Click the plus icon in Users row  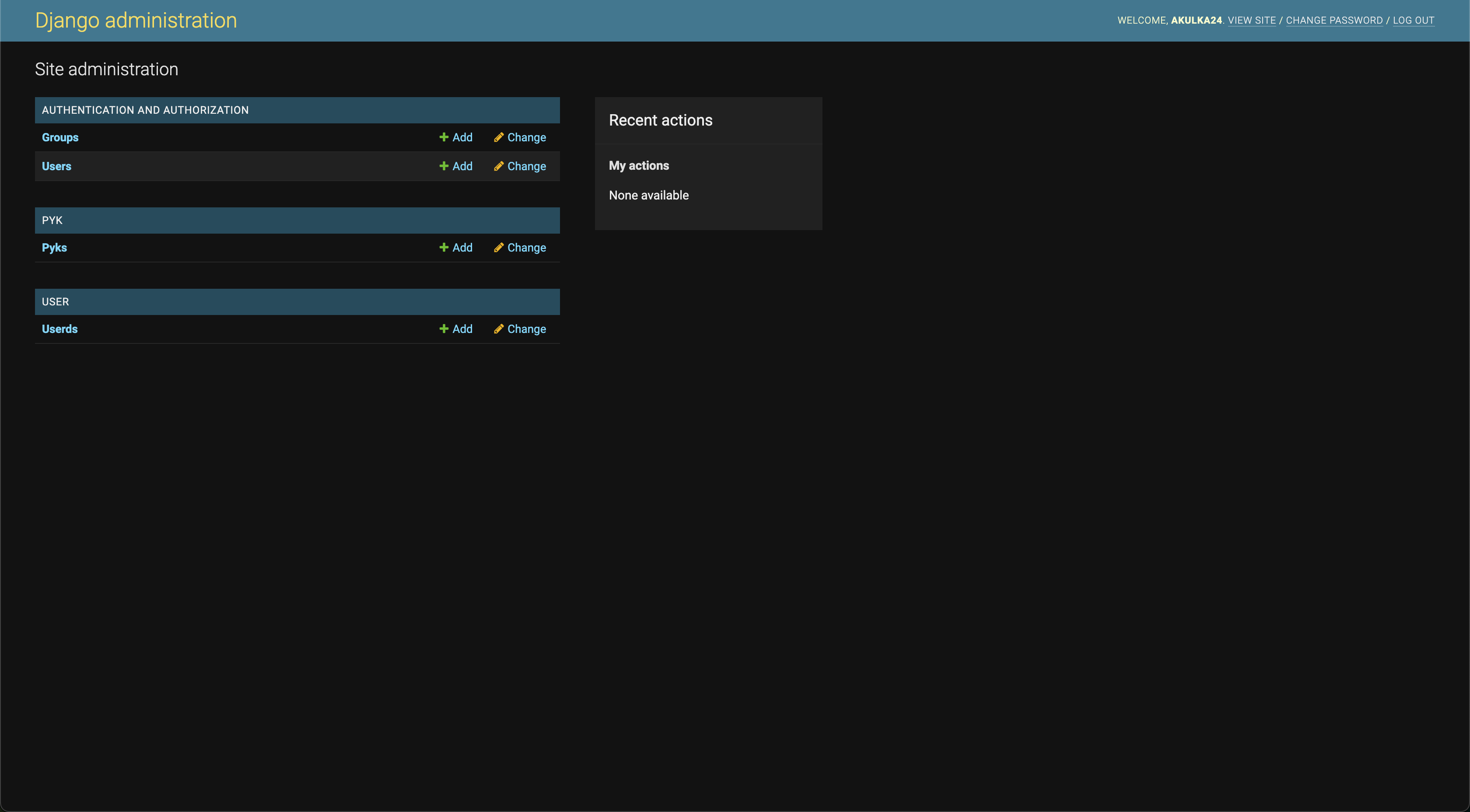(443, 166)
